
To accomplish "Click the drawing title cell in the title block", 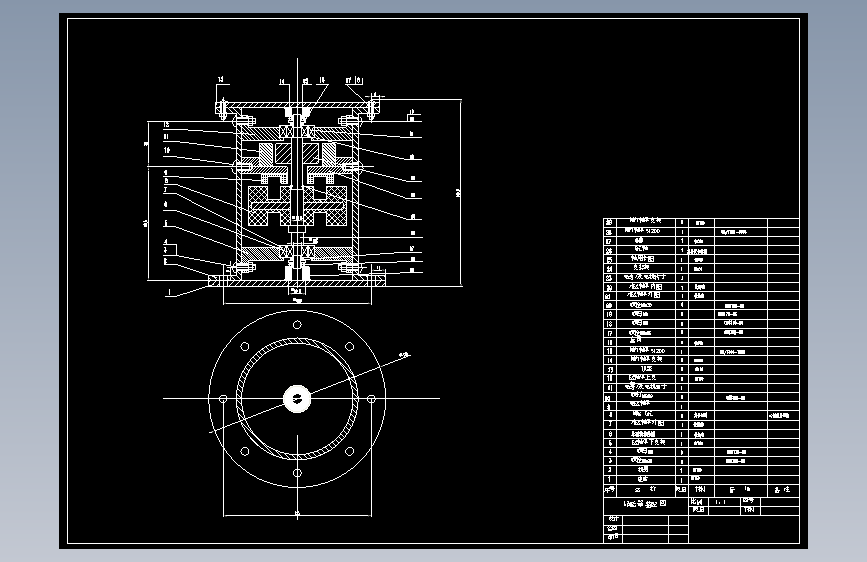I will 645,504.
